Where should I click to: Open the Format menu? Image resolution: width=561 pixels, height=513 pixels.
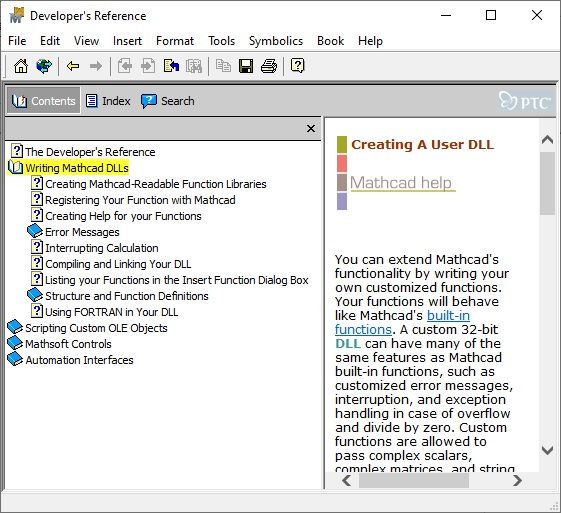point(175,41)
